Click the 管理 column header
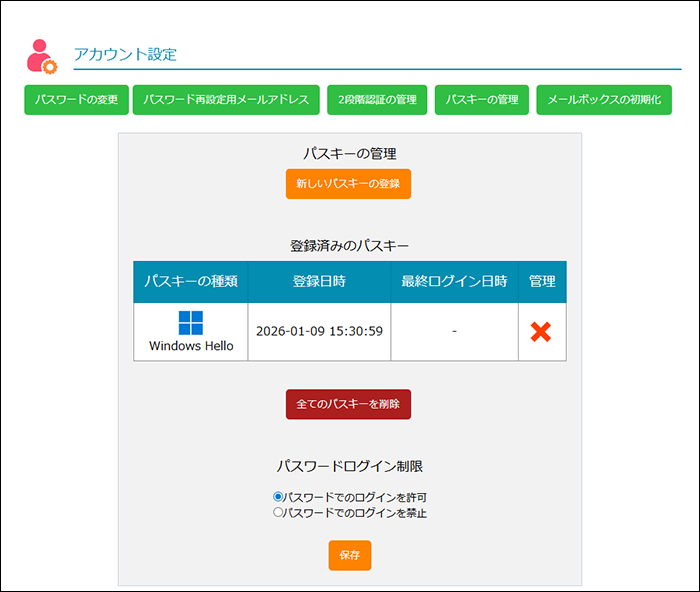Screen dimensions: 700x592 point(542,282)
